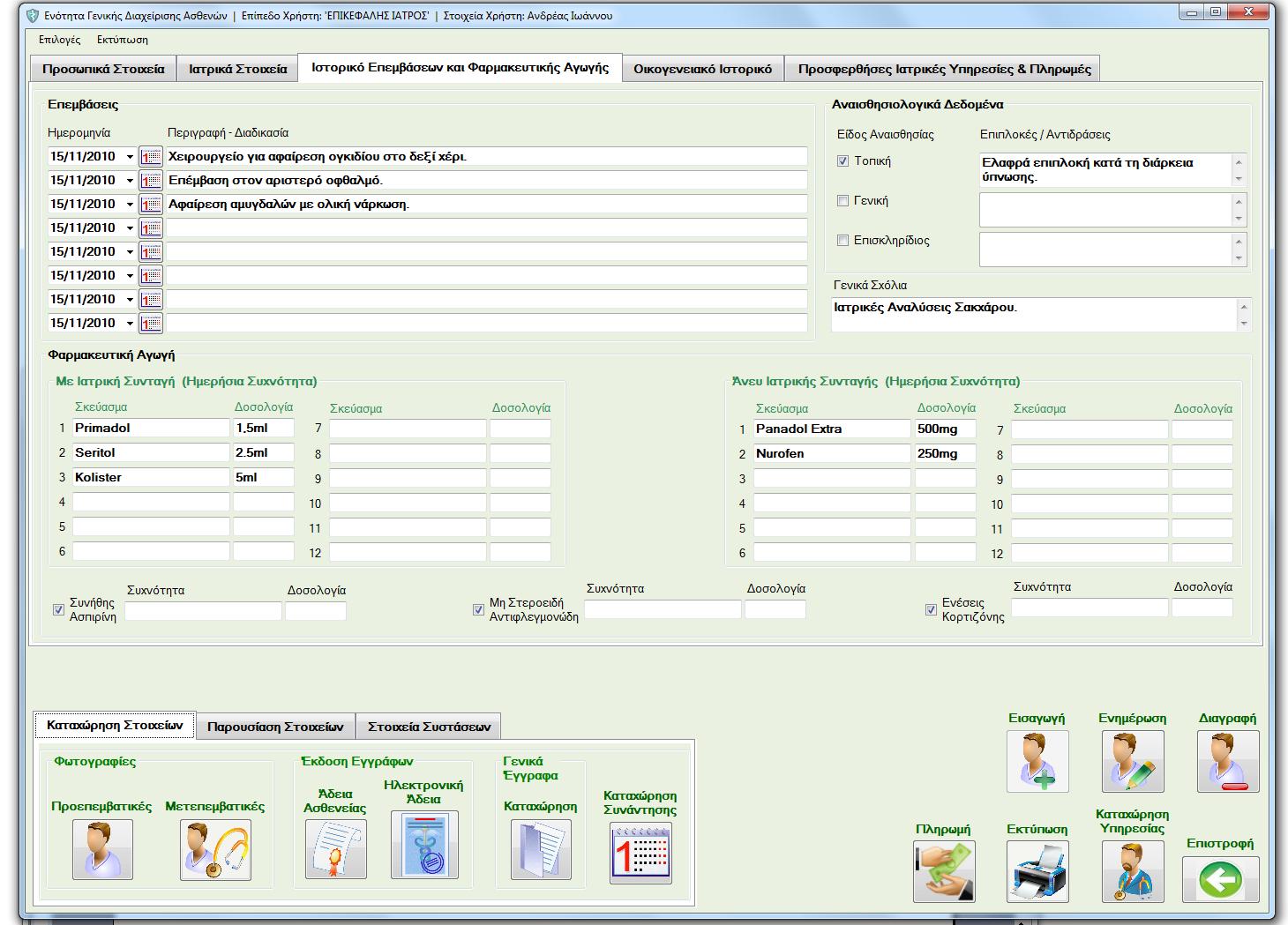1288x925 pixels.
Task: Open Μετεπεμβατικές photos icon
Action: (215, 850)
